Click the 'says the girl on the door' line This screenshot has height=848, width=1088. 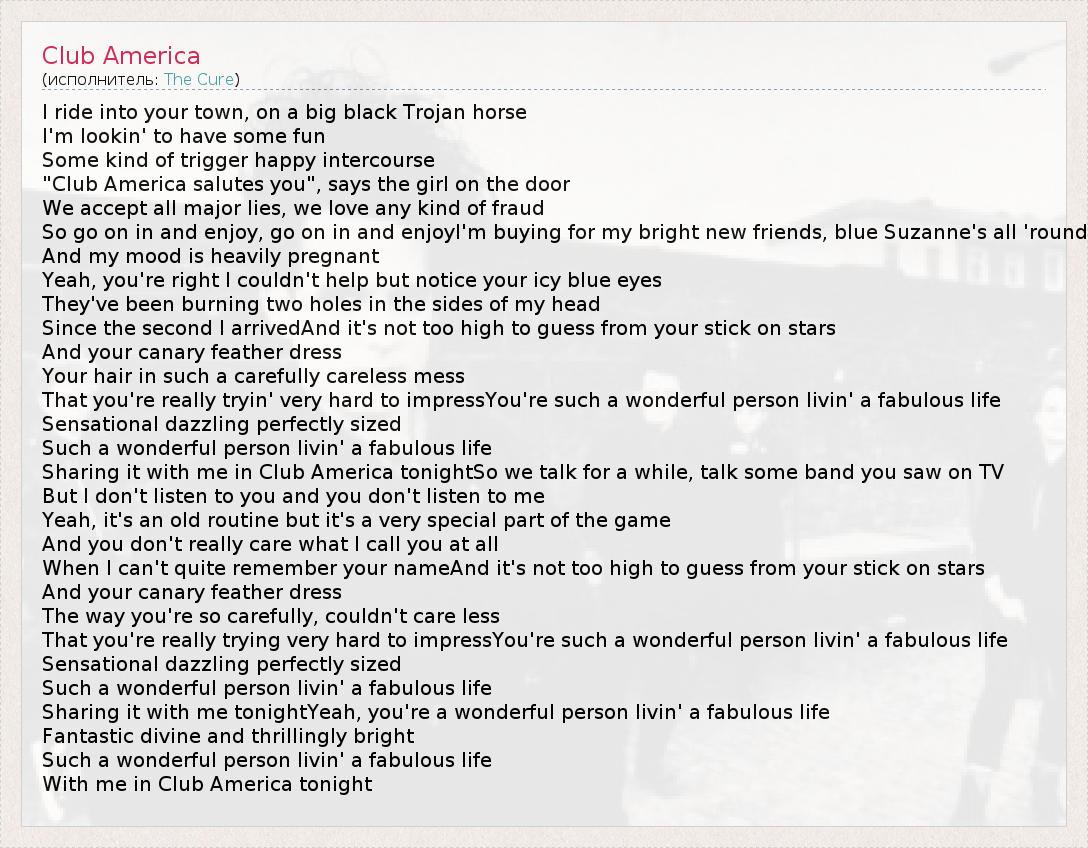click(306, 184)
